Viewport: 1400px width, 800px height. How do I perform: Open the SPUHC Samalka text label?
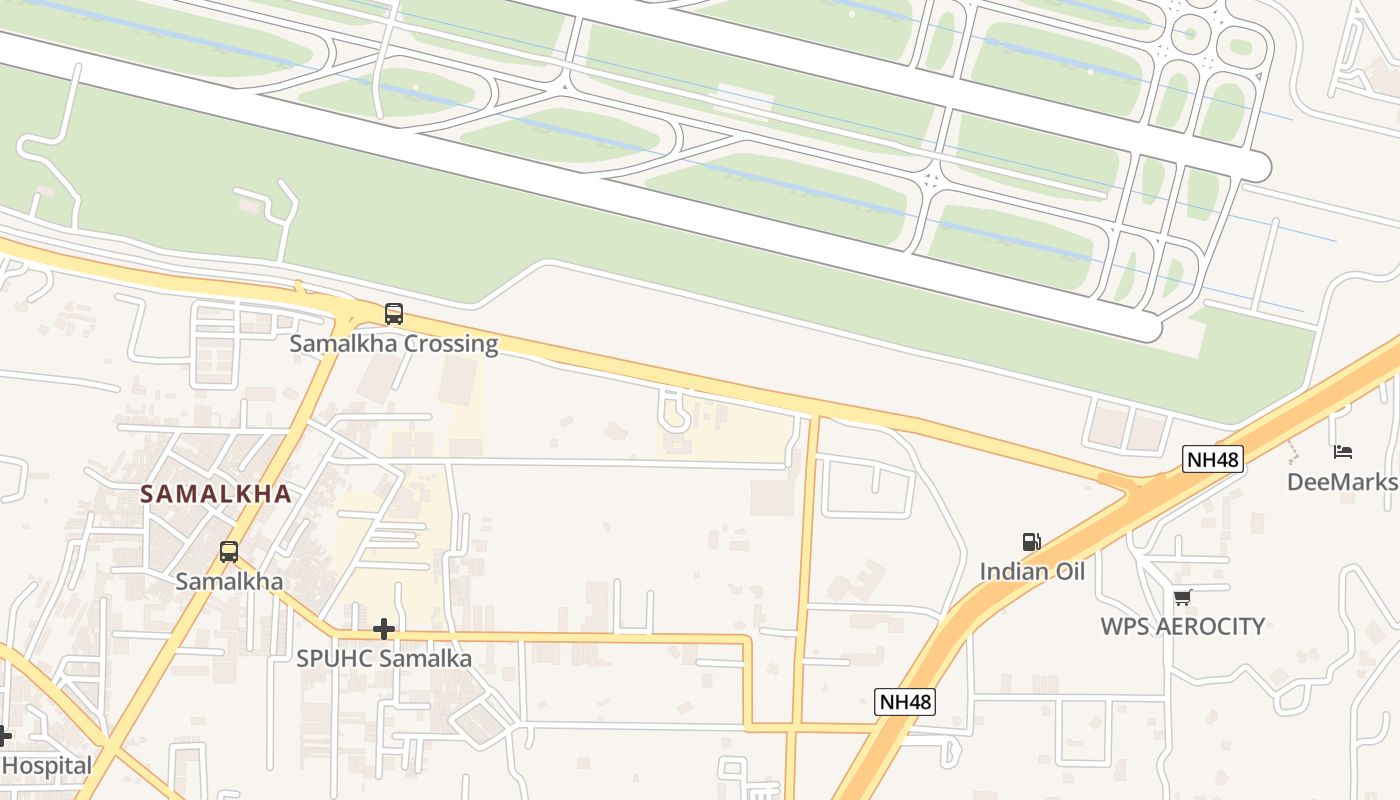(384, 659)
